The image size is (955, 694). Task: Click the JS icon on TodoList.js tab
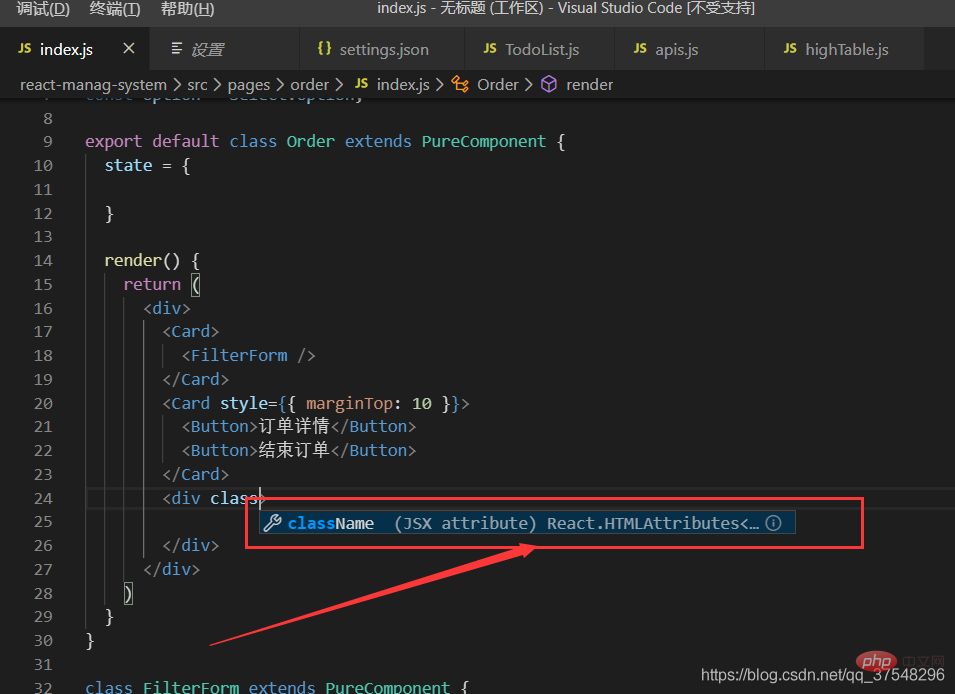tap(490, 49)
